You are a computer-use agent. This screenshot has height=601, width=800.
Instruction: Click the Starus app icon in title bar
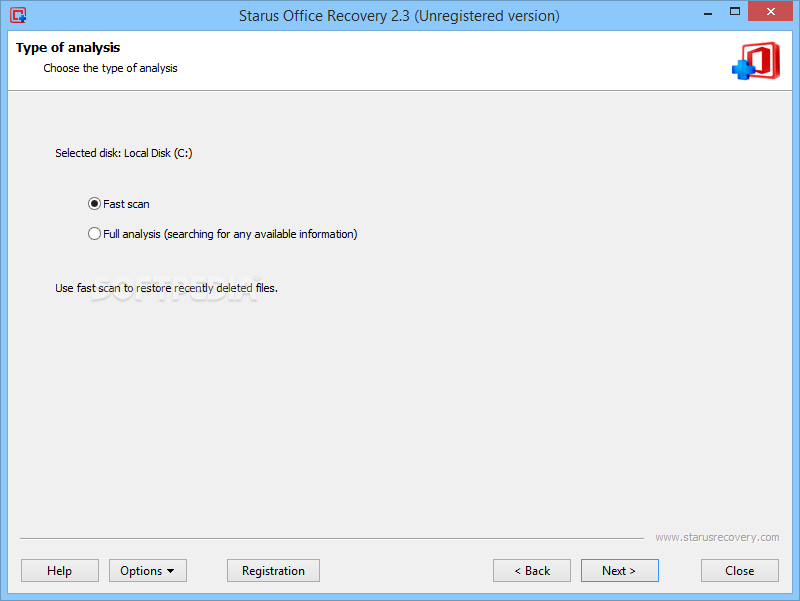coord(18,15)
